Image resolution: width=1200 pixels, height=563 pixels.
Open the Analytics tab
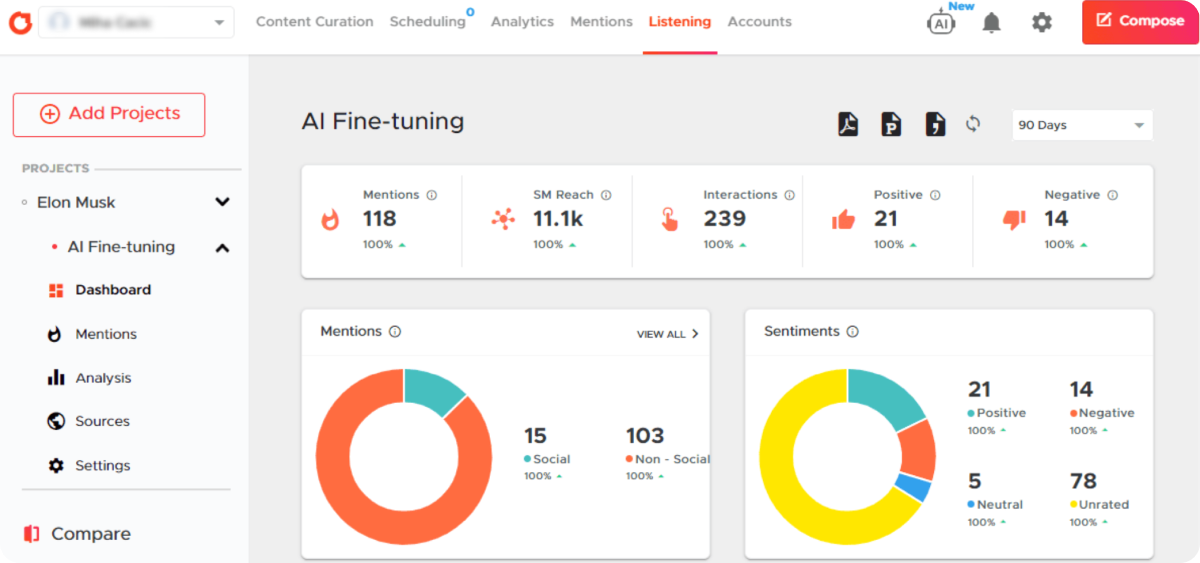coord(522,21)
